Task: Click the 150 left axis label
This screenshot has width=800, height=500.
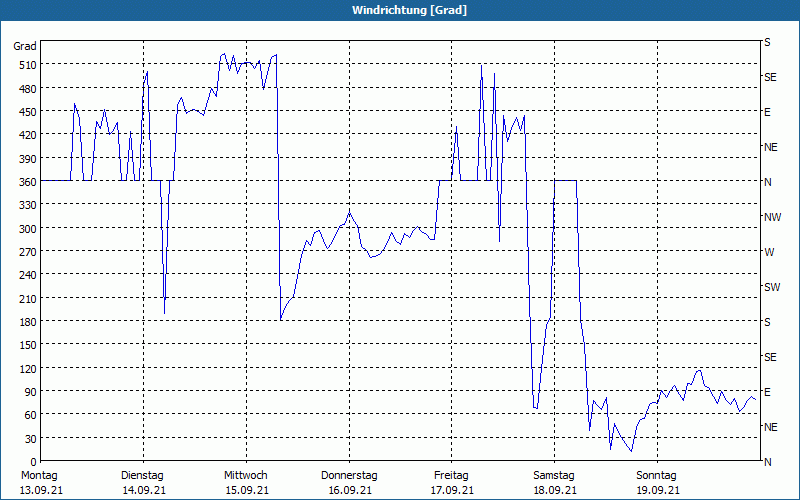Action: pos(28,345)
